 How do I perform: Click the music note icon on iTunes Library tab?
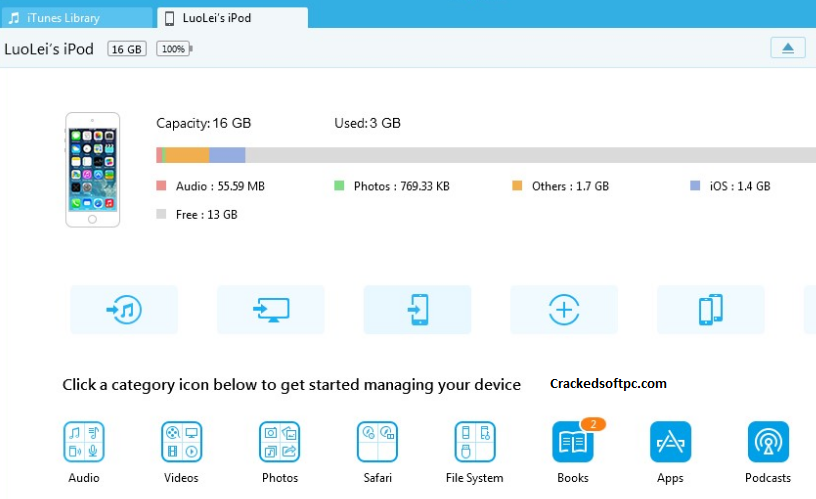click(x=14, y=18)
